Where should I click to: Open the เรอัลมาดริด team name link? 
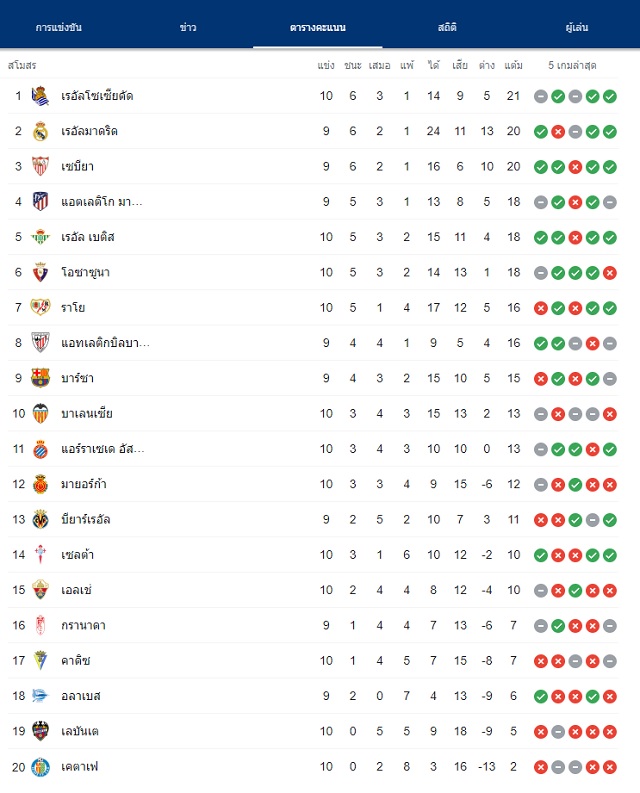click(x=90, y=131)
